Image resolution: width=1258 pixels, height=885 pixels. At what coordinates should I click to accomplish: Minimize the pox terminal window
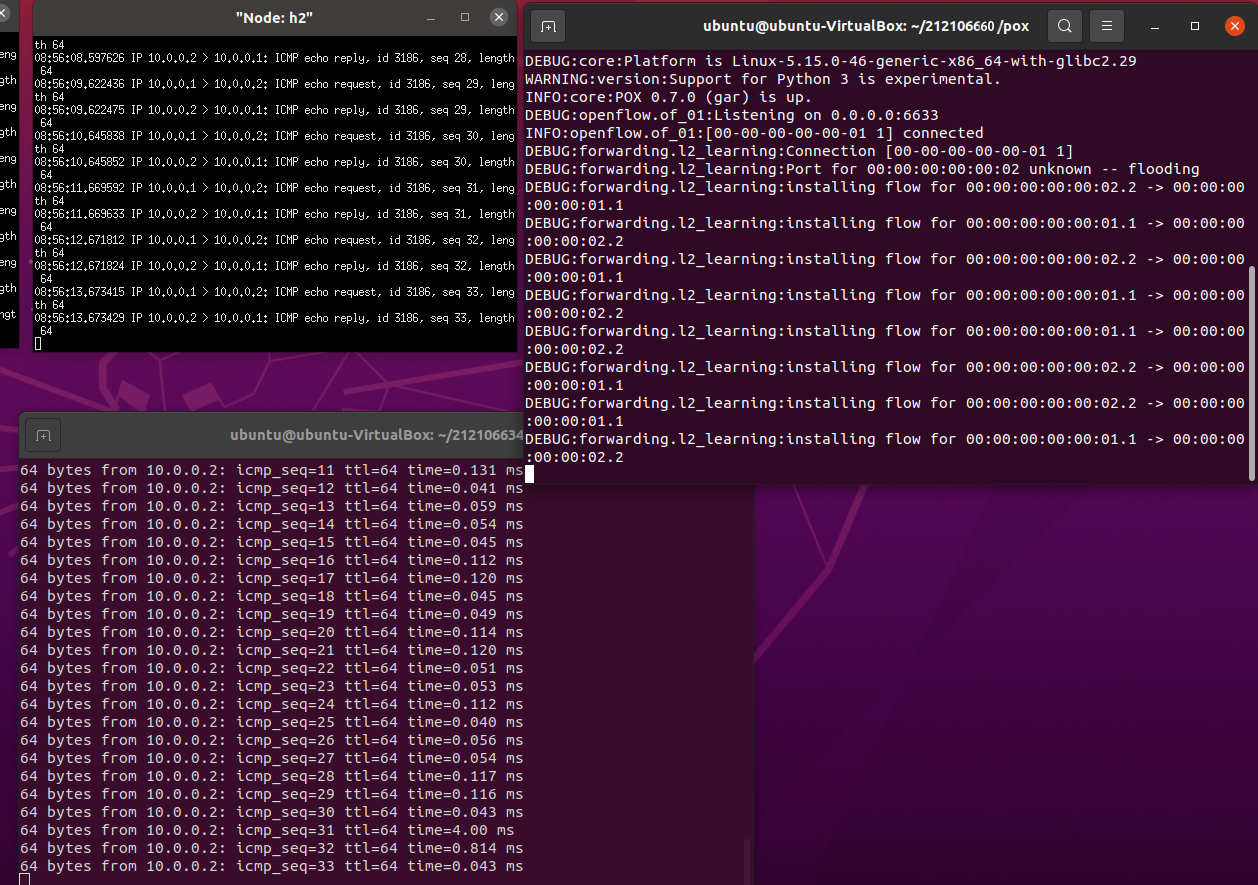pyautogui.click(x=1155, y=26)
